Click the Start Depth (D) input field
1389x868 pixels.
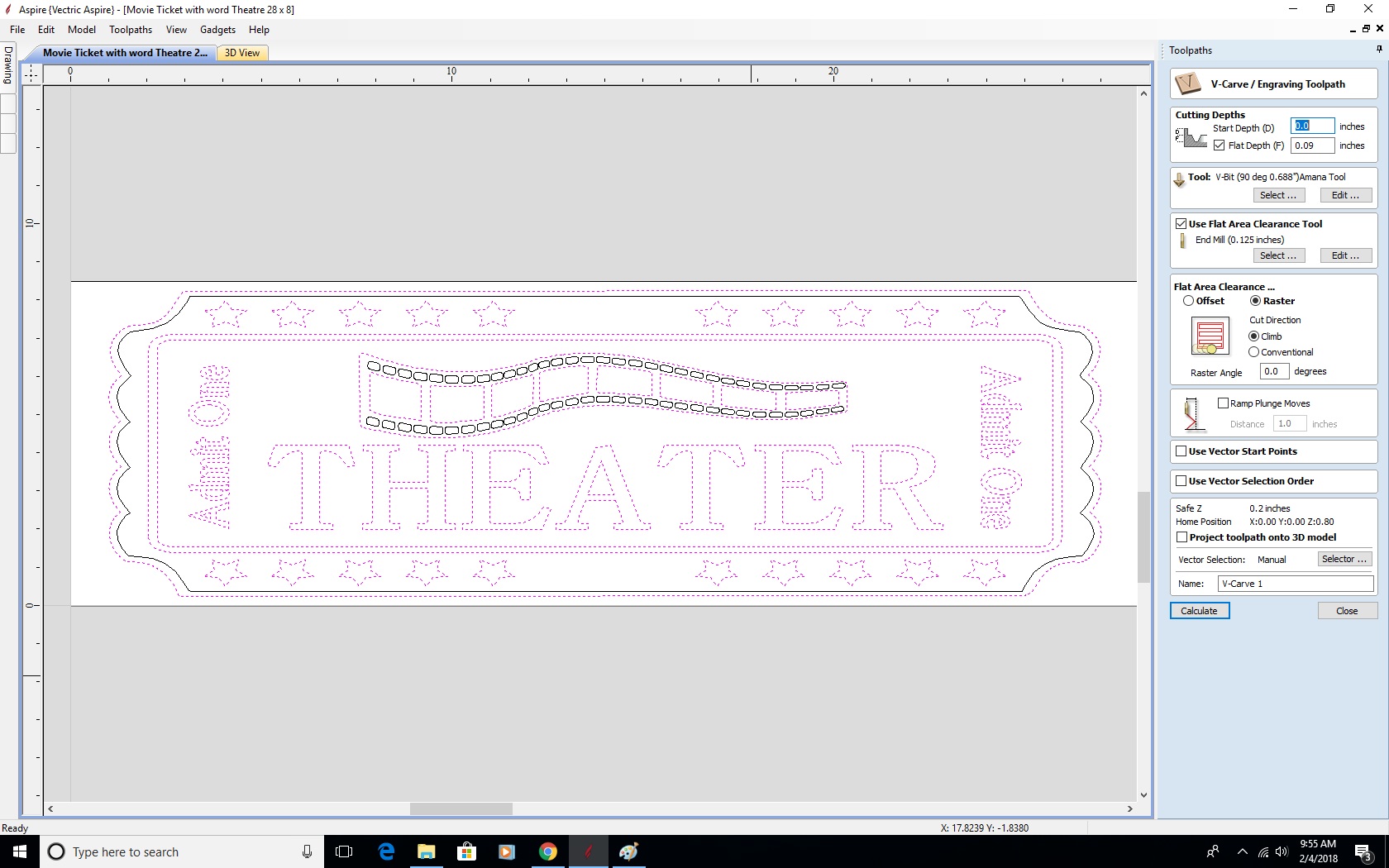tap(1313, 126)
